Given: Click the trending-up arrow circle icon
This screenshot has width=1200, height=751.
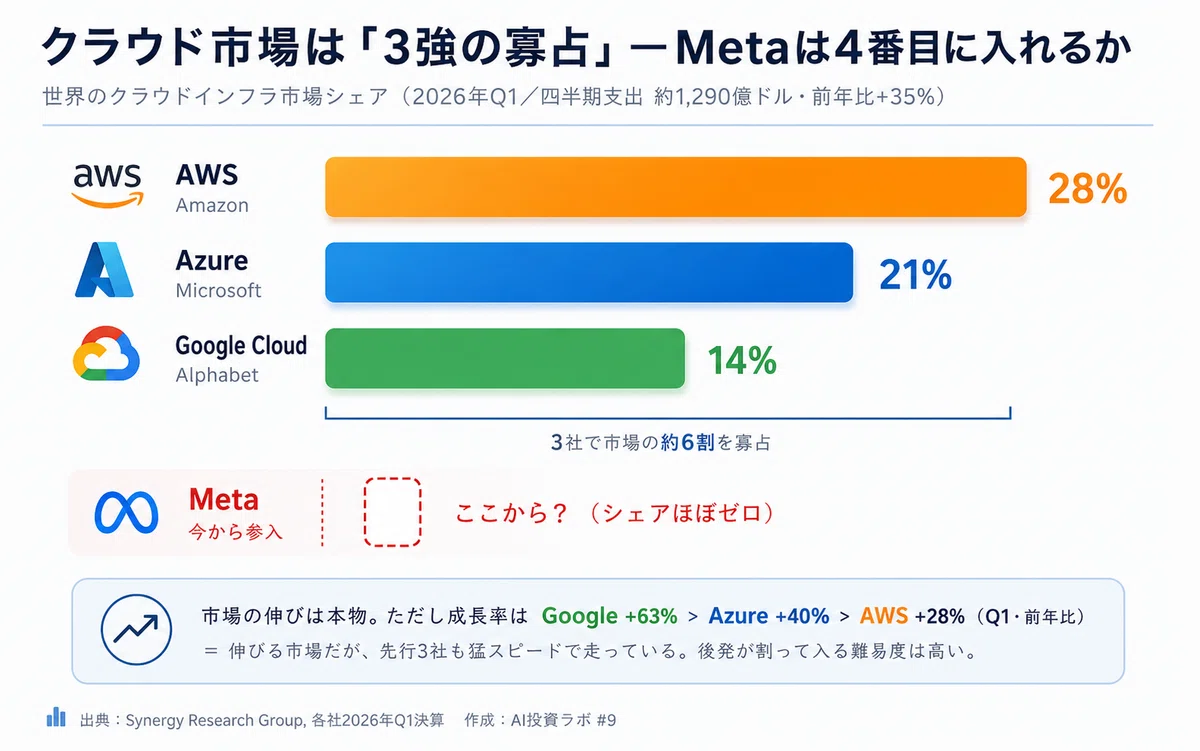Looking at the screenshot, I should click(133, 630).
